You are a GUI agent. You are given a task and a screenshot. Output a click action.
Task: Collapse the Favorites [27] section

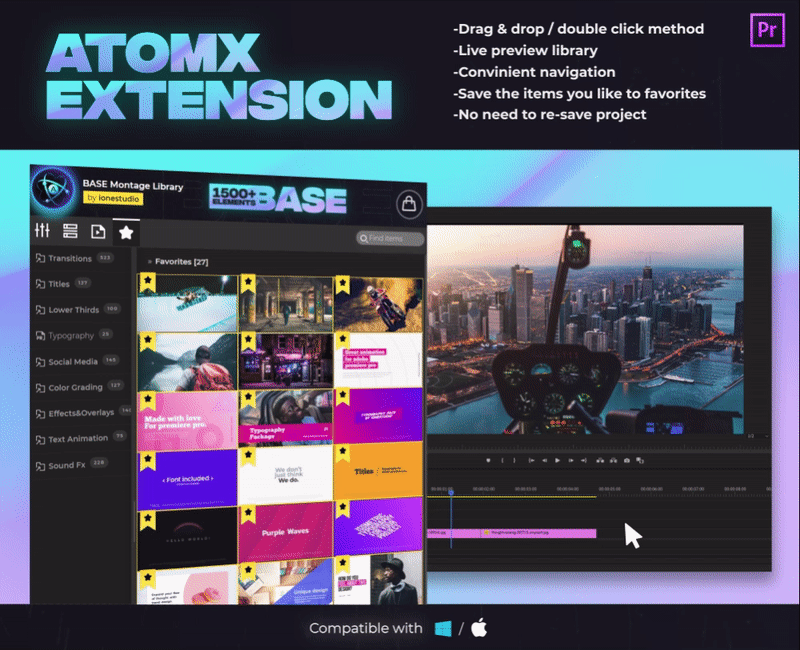point(150,262)
